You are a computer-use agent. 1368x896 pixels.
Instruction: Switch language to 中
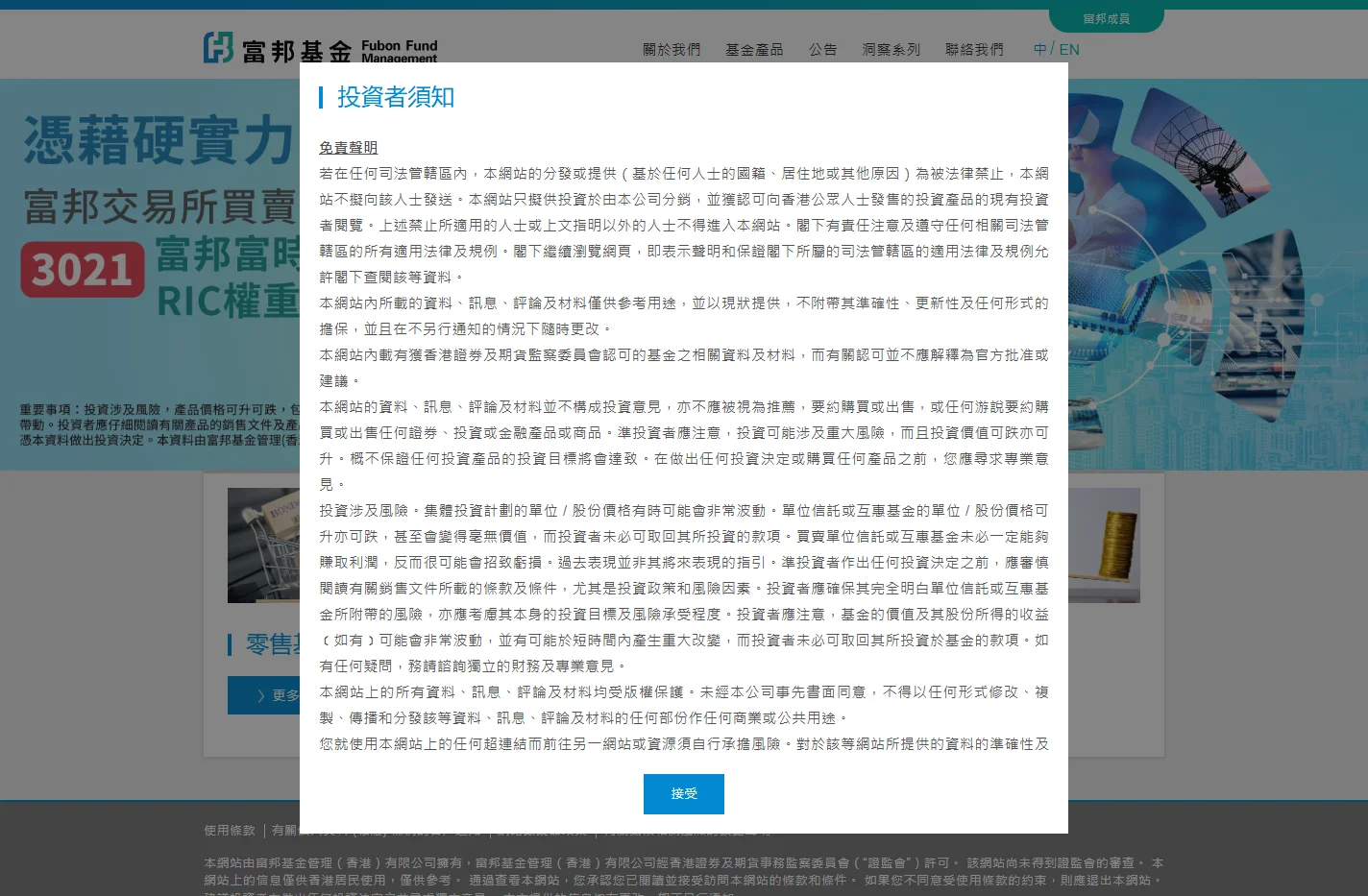point(1039,49)
